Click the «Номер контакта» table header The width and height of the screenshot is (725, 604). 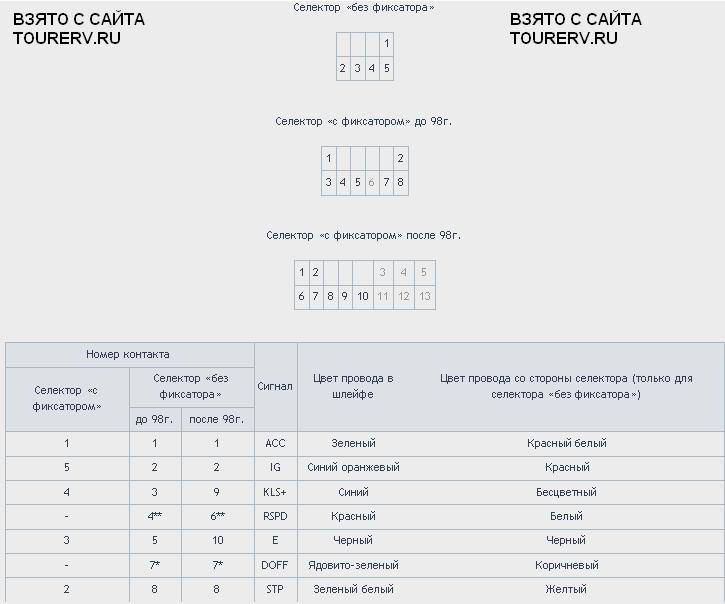[128, 354]
